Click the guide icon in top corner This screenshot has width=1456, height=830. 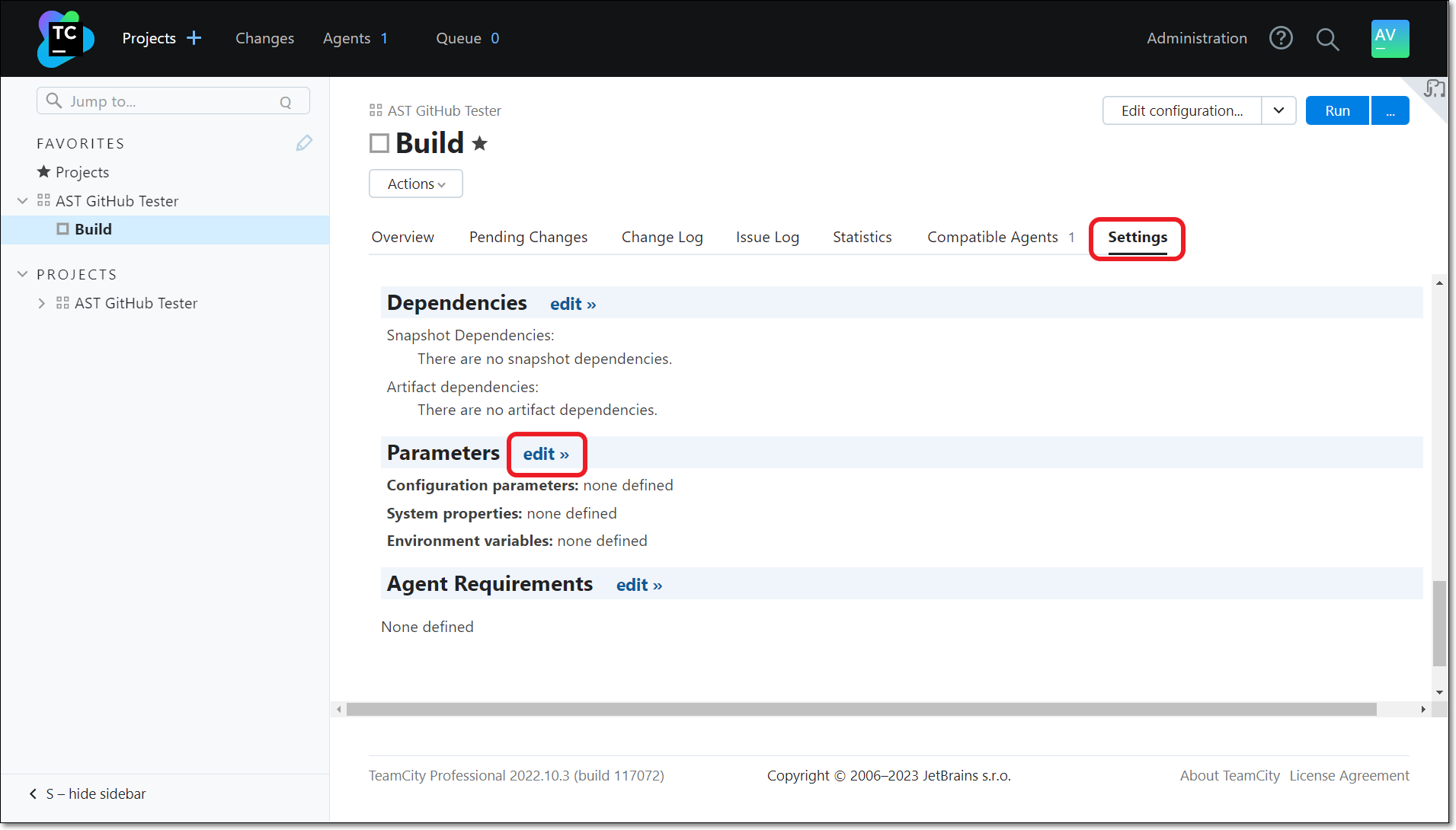click(1435, 89)
